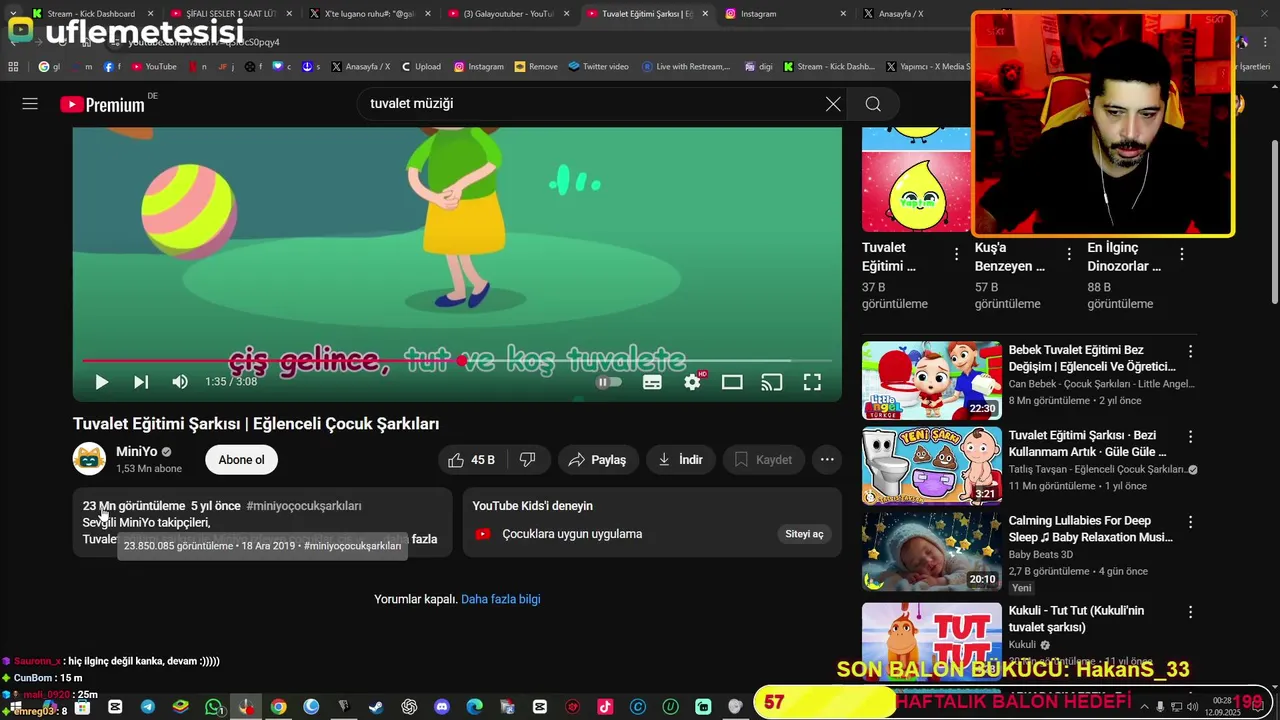
Task: Open Bebek Tuvalet Eğitimi Bez Değişim thumbnail
Action: pyautogui.click(x=932, y=380)
